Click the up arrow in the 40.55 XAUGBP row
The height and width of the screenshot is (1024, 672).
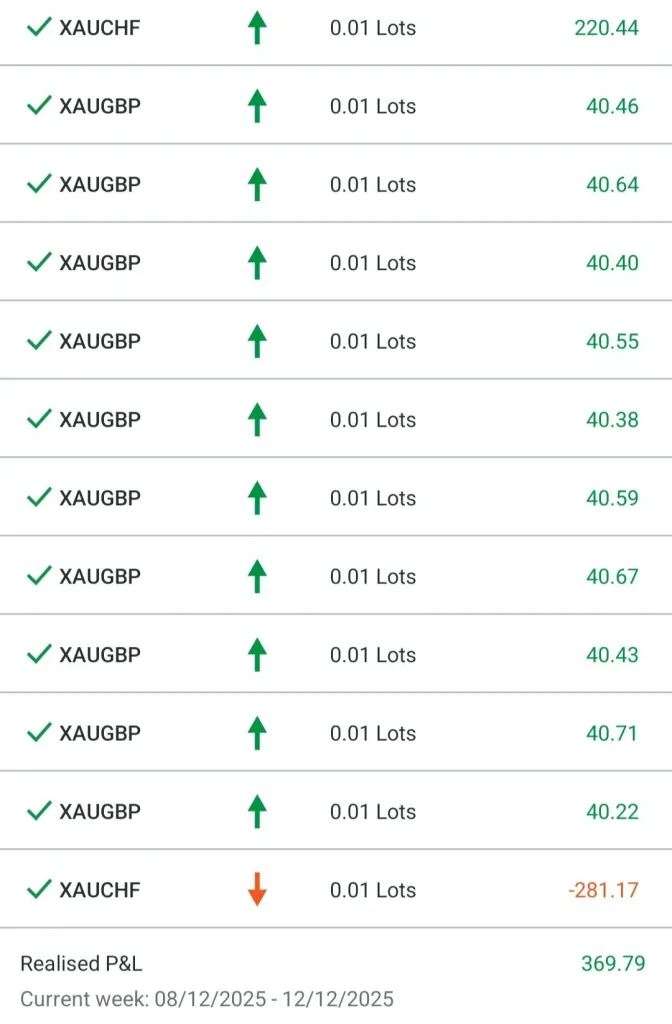(x=257, y=341)
